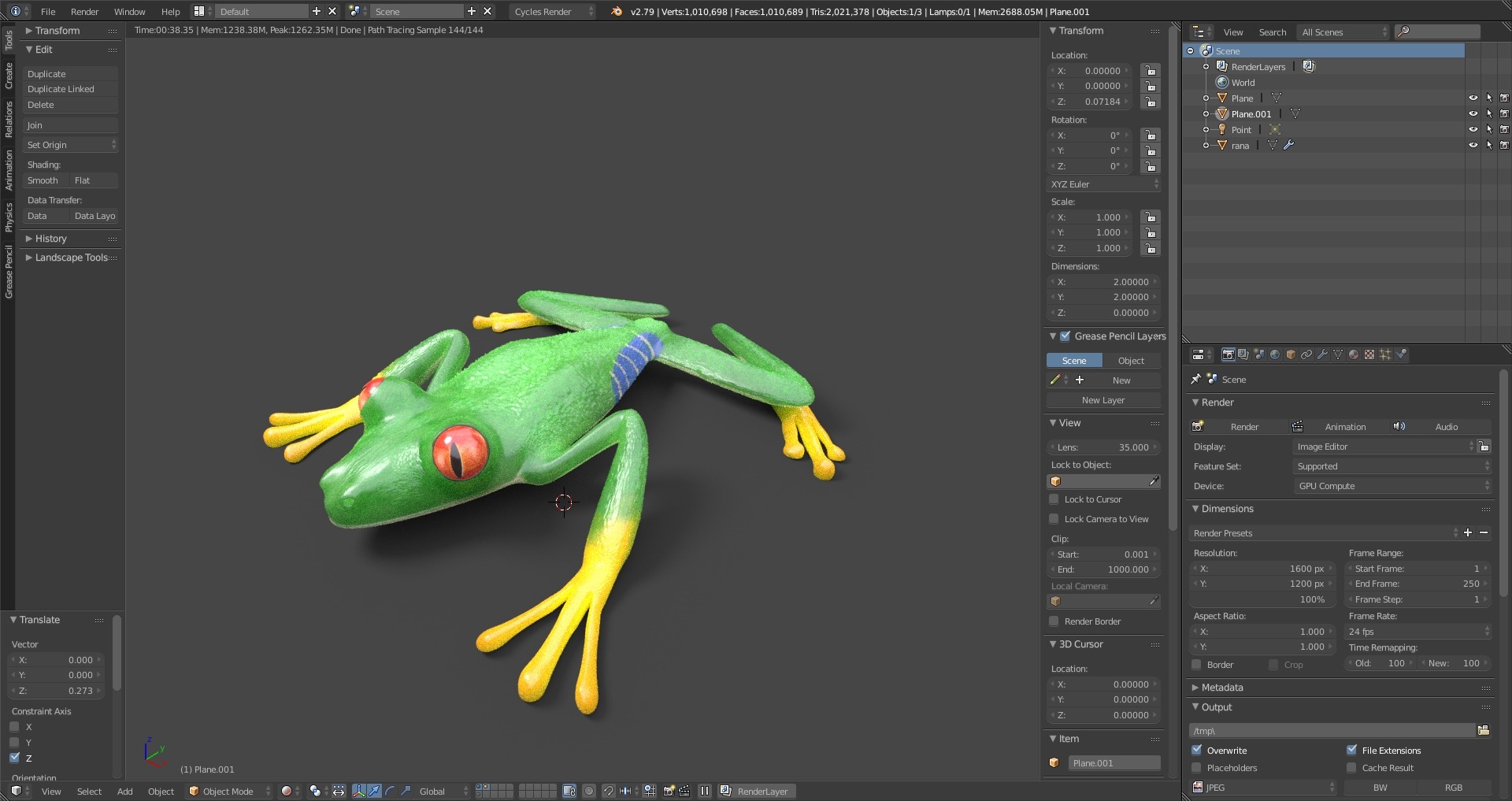Open the Object properties cube icon
Viewport: 1512px width, 801px height.
click(x=1291, y=354)
